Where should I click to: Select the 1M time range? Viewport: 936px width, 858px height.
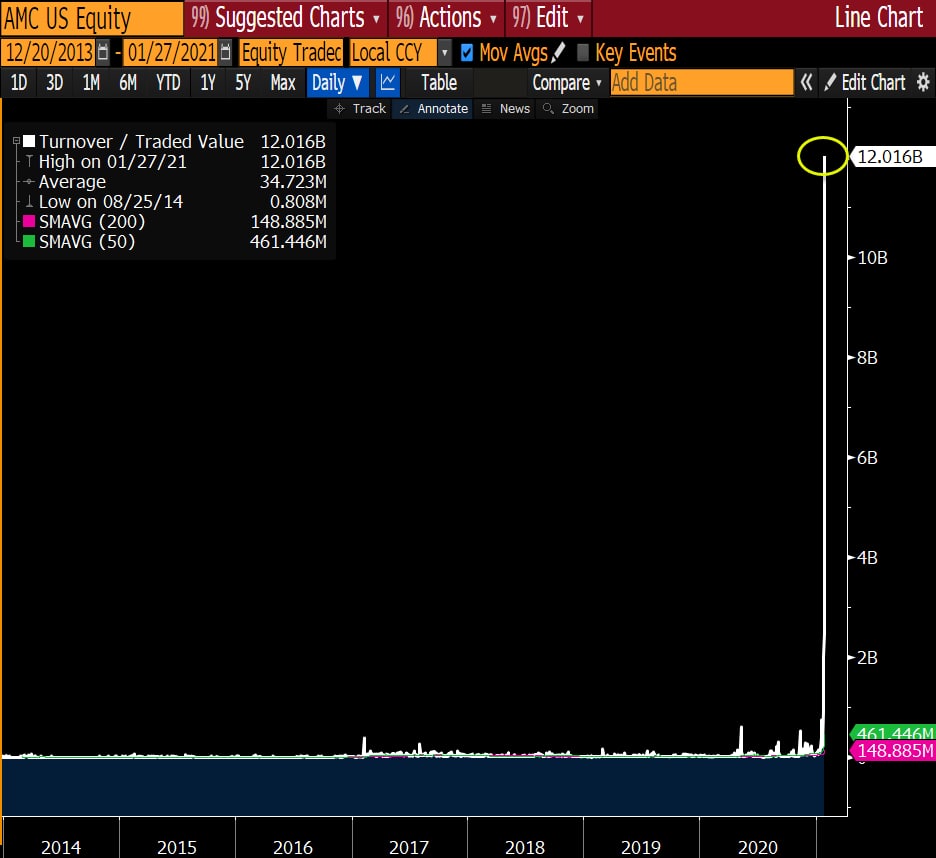pyautogui.click(x=91, y=82)
